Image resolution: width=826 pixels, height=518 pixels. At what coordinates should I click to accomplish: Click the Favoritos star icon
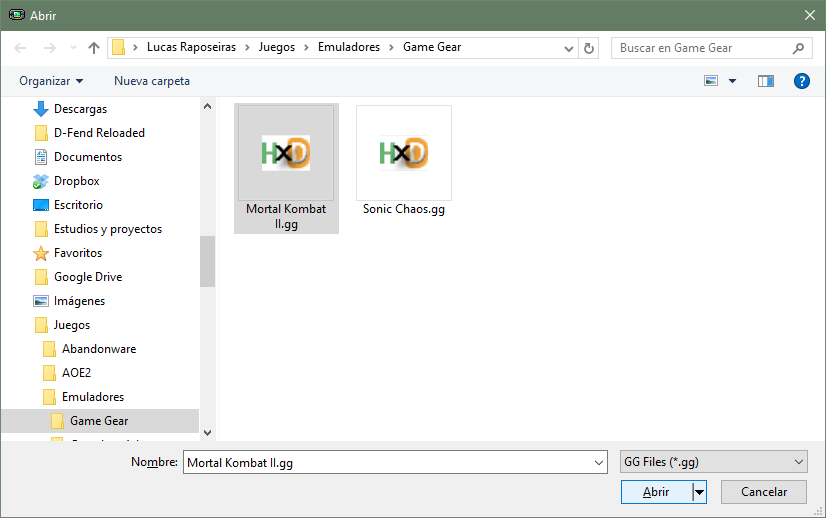(x=41, y=253)
